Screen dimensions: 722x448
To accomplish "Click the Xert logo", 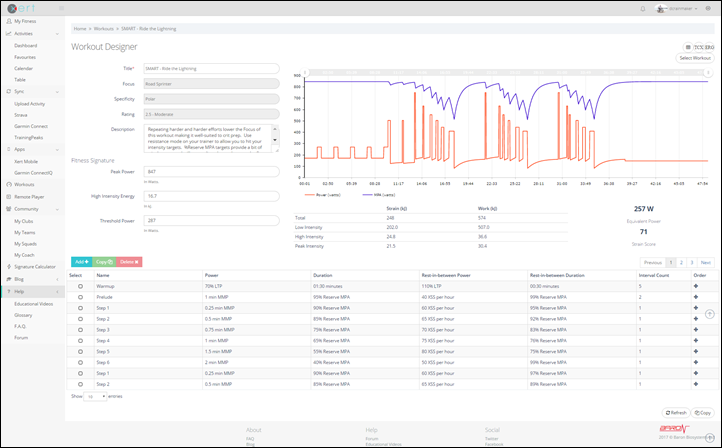I will click(x=19, y=8).
